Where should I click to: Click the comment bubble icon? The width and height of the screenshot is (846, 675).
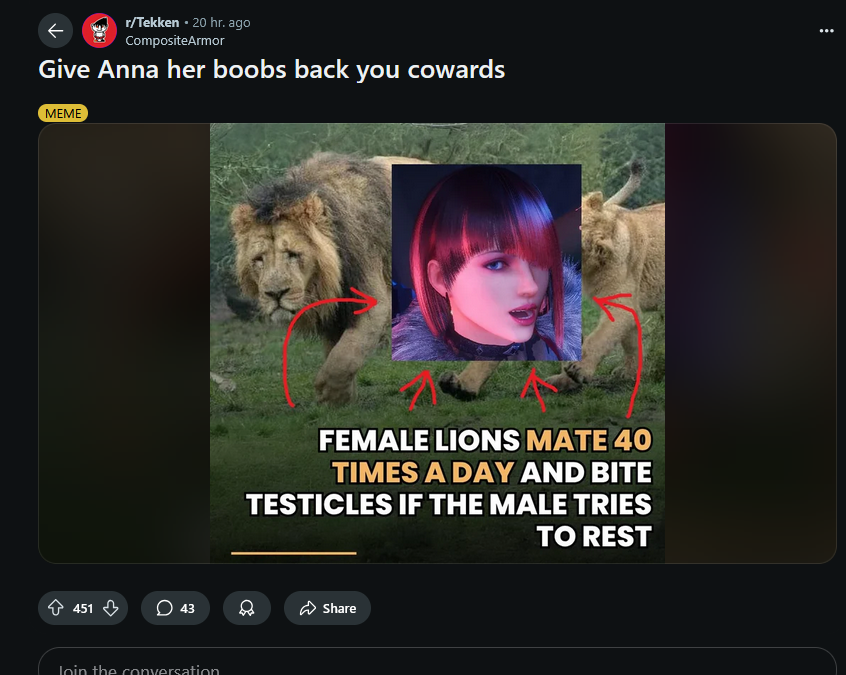pos(164,608)
